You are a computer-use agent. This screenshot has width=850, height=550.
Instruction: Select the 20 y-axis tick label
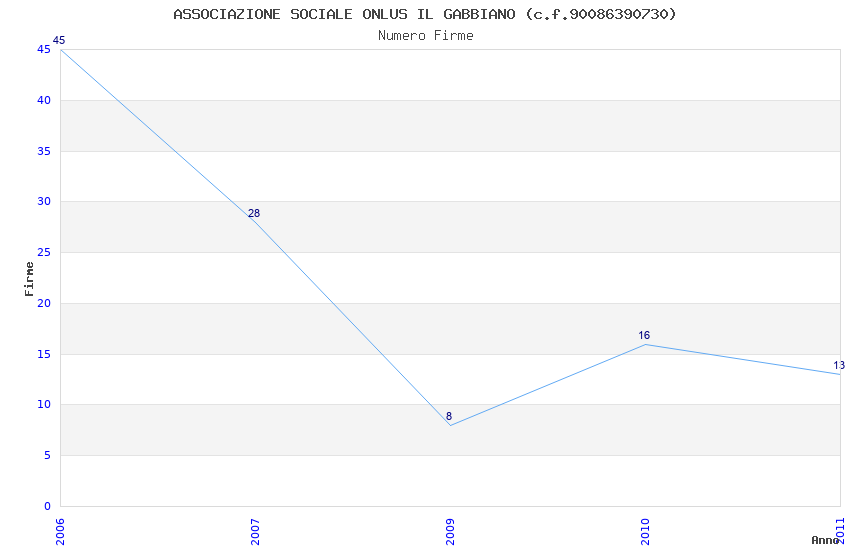coord(44,303)
